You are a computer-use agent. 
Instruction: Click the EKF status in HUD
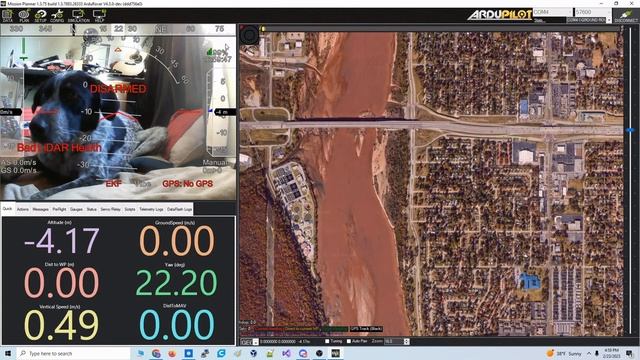click(x=113, y=184)
